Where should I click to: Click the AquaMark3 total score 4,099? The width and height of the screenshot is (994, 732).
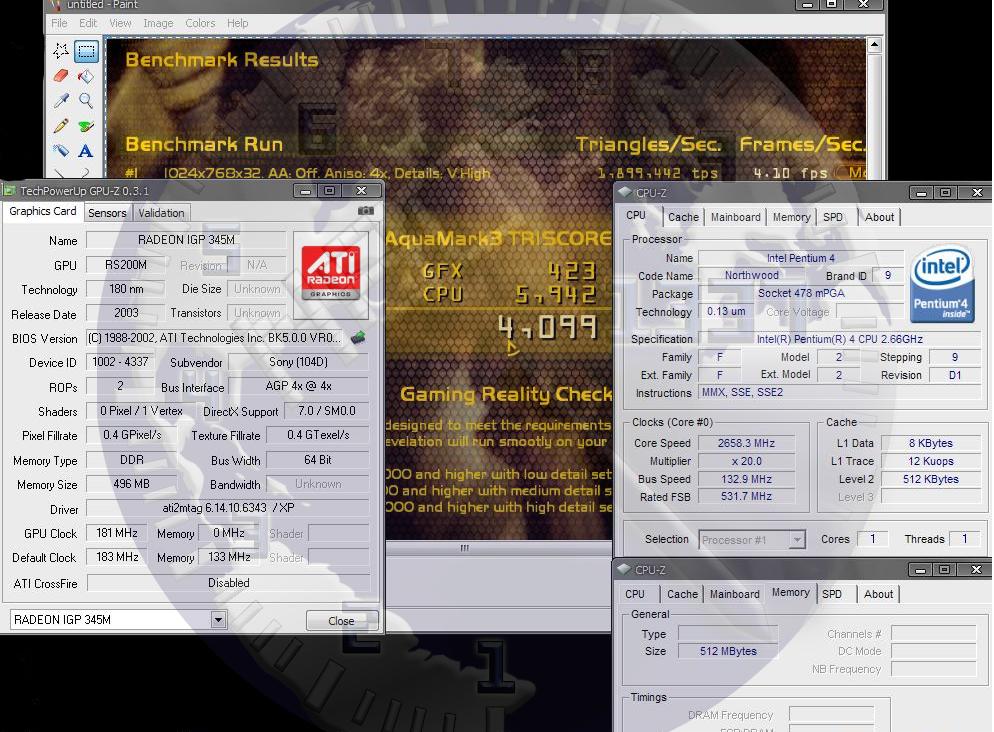point(547,328)
